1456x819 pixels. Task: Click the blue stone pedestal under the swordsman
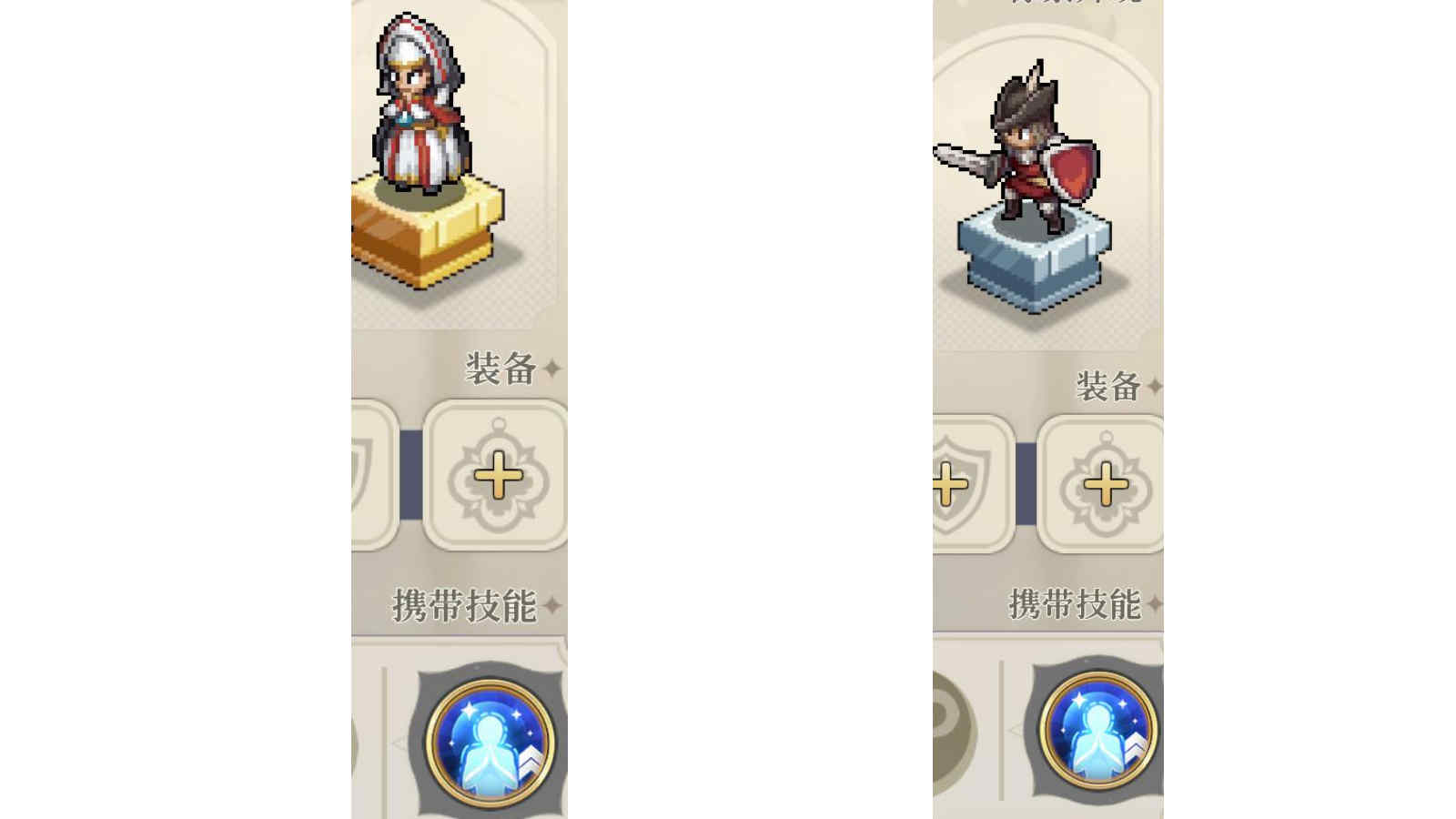(x=1034, y=257)
